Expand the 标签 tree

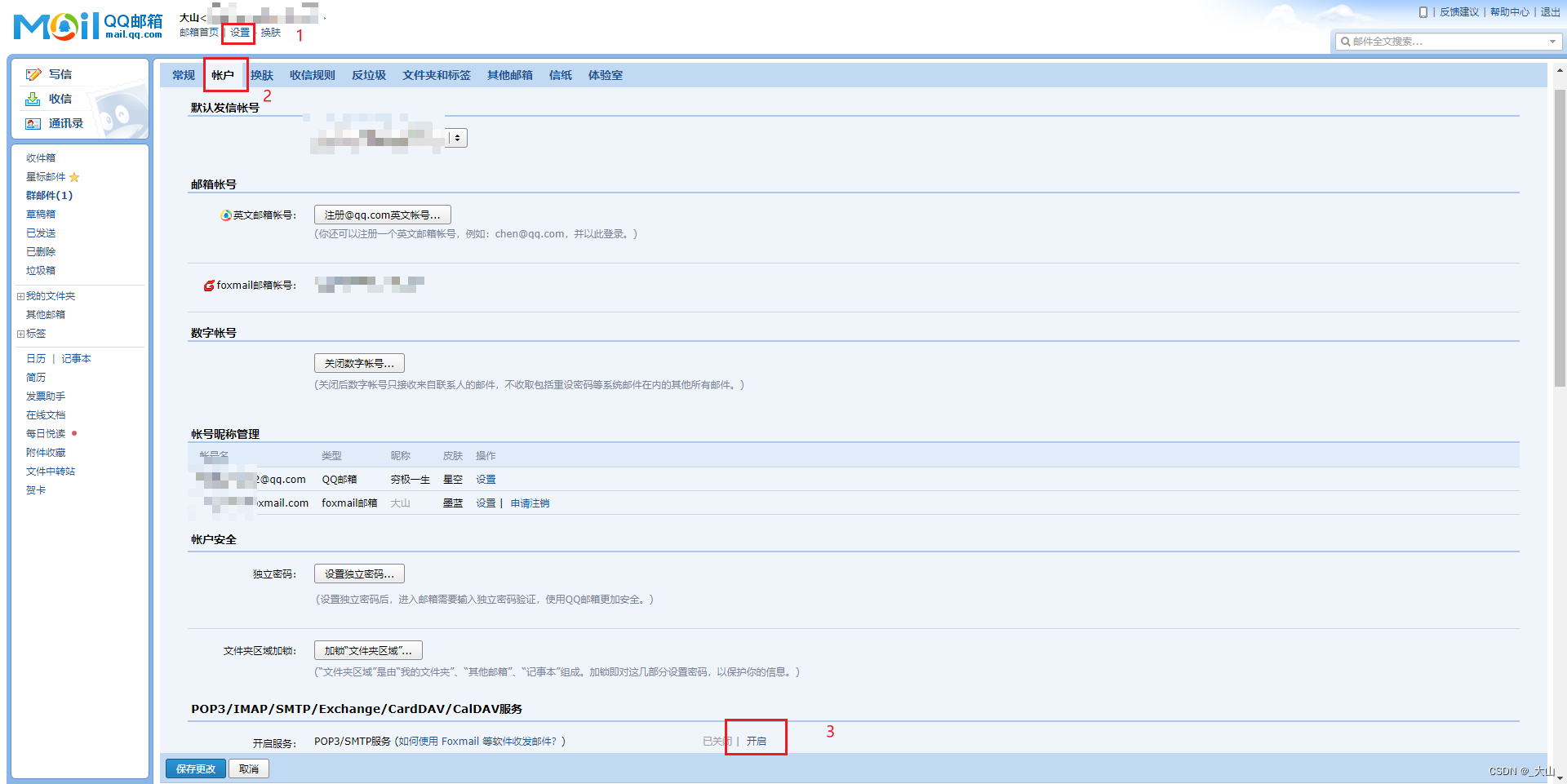click(x=20, y=334)
